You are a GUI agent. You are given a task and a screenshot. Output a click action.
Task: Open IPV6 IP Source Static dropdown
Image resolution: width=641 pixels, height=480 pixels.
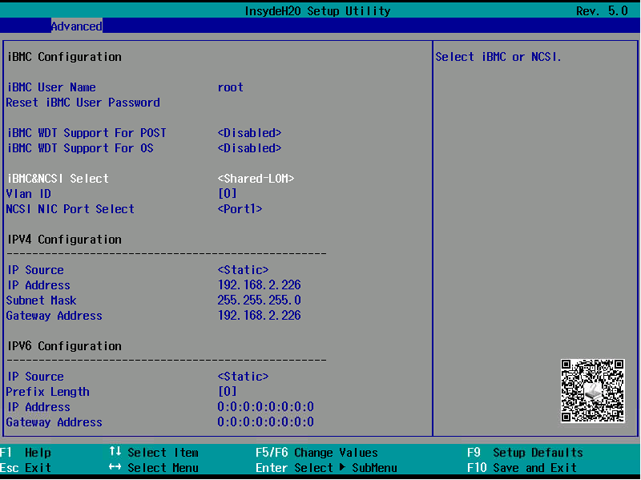(243, 377)
